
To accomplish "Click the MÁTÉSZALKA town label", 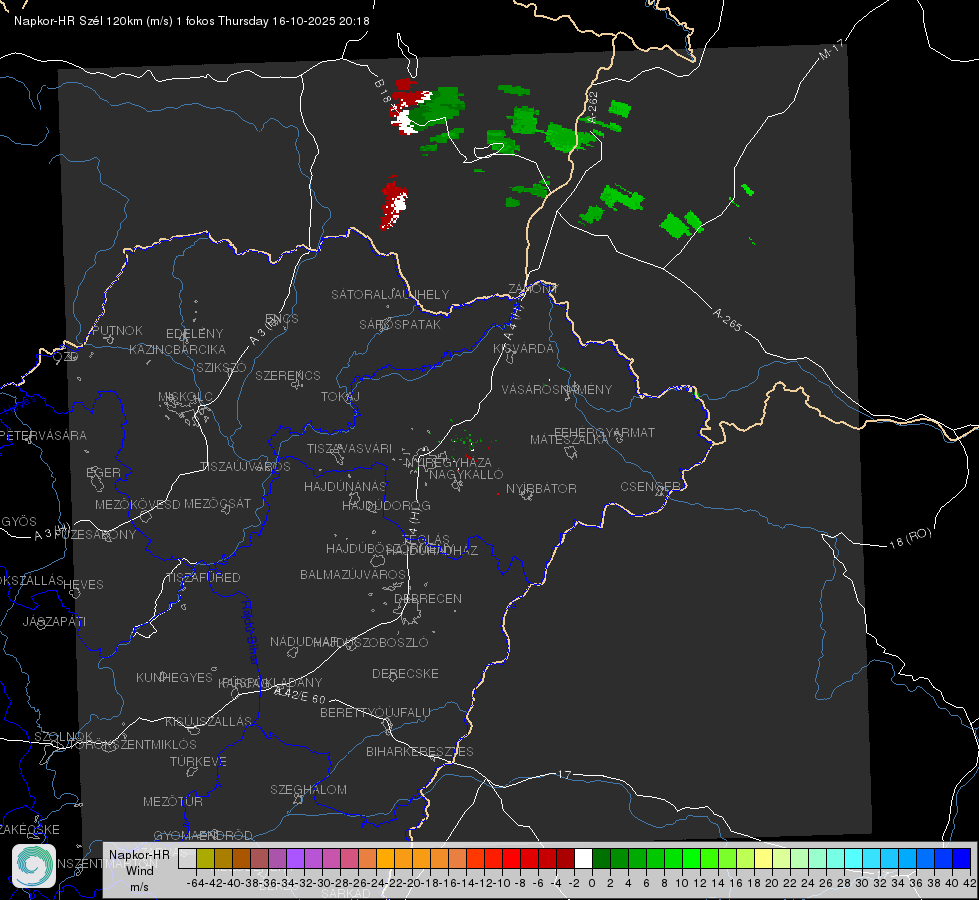I will click(x=569, y=440).
